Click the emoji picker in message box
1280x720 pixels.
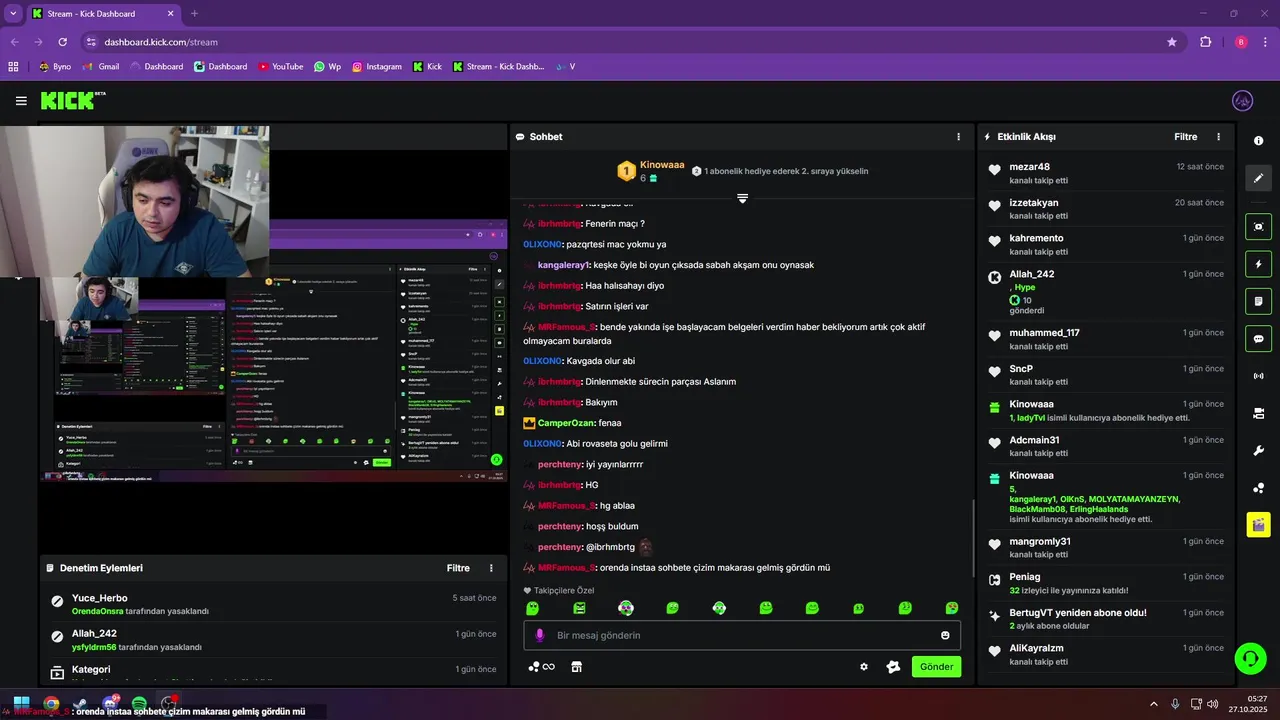(945, 635)
